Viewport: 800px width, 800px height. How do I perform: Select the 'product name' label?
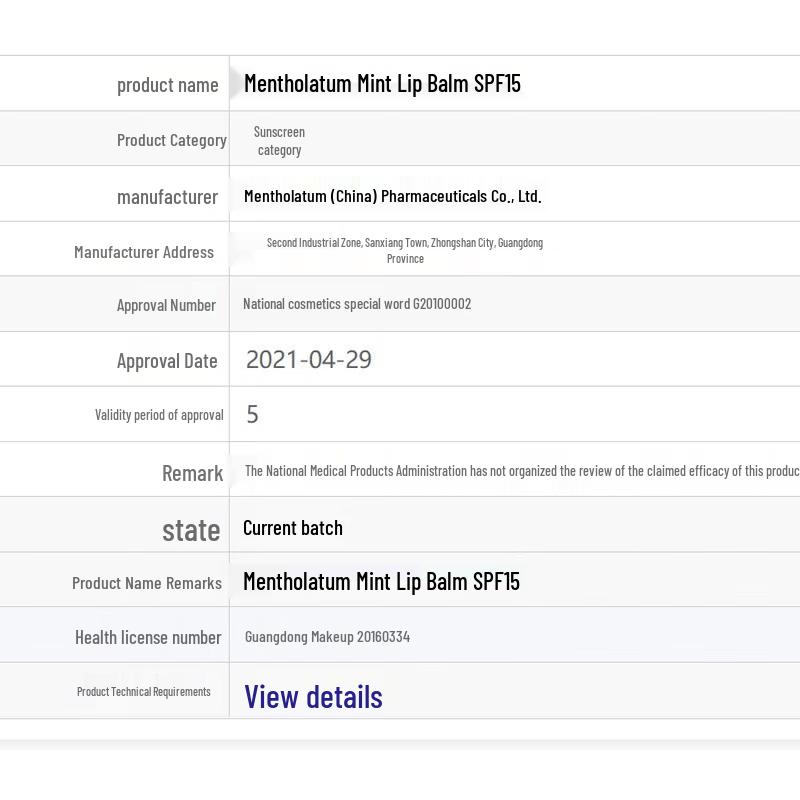point(168,85)
